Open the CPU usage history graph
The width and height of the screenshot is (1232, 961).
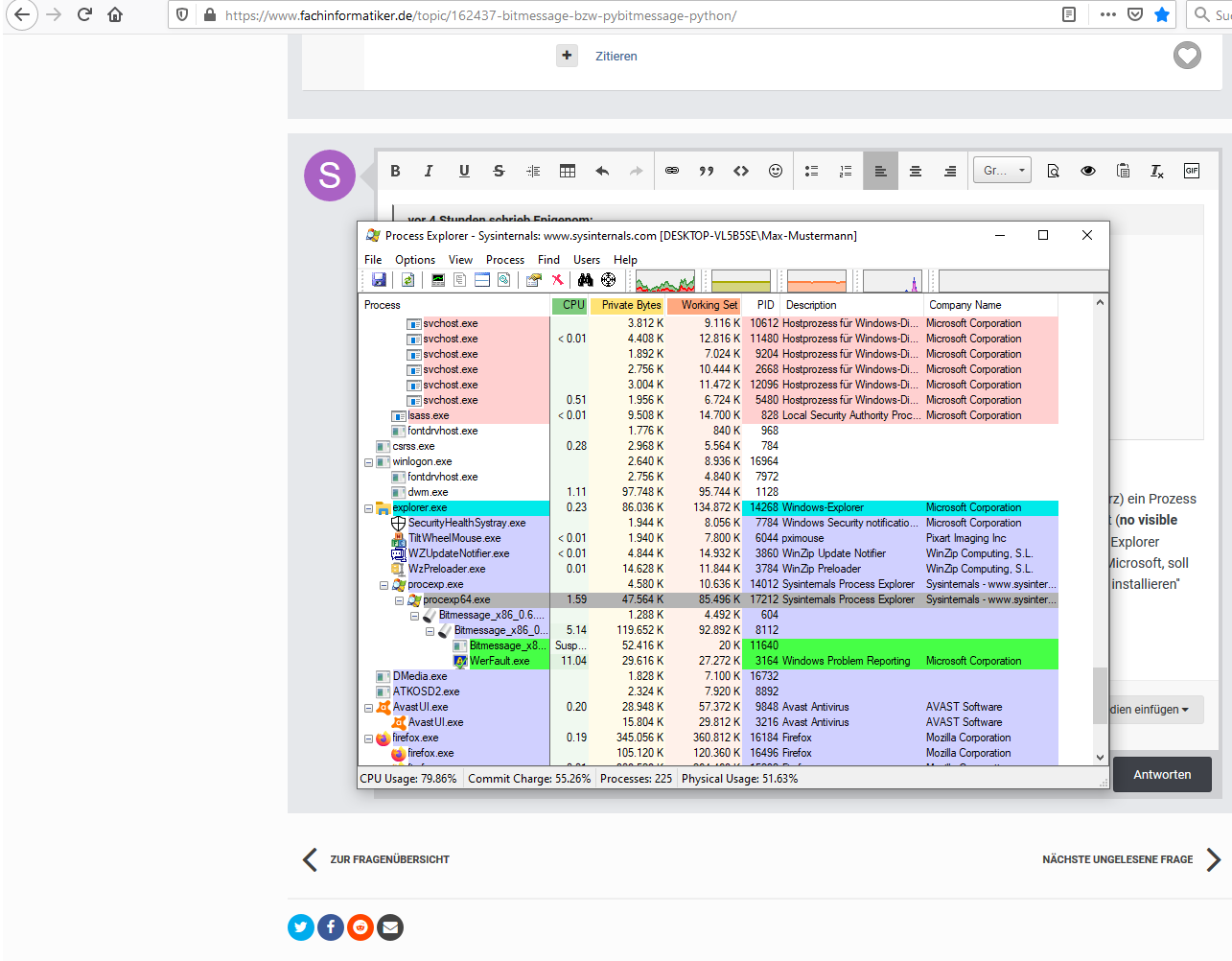[665, 281]
